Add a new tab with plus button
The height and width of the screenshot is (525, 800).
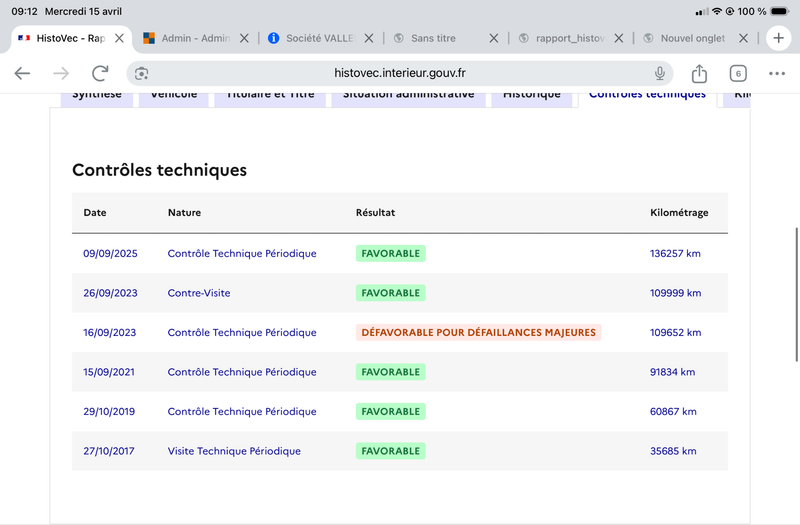(x=778, y=38)
